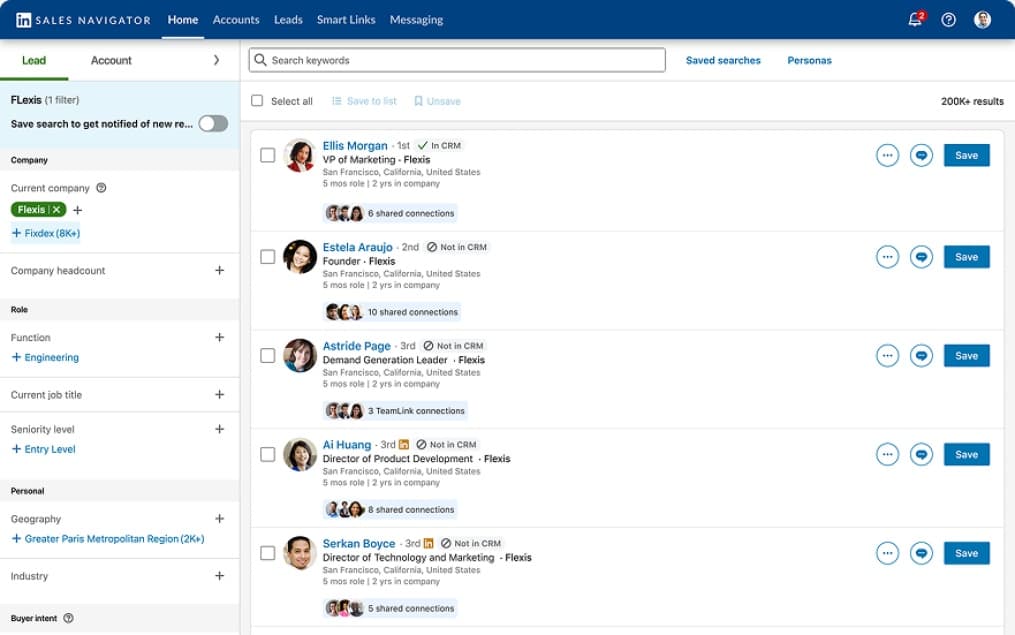Viewport: 1015px width, 635px height.
Task: Expand the Company headcount filter
Action: pyautogui.click(x=219, y=270)
